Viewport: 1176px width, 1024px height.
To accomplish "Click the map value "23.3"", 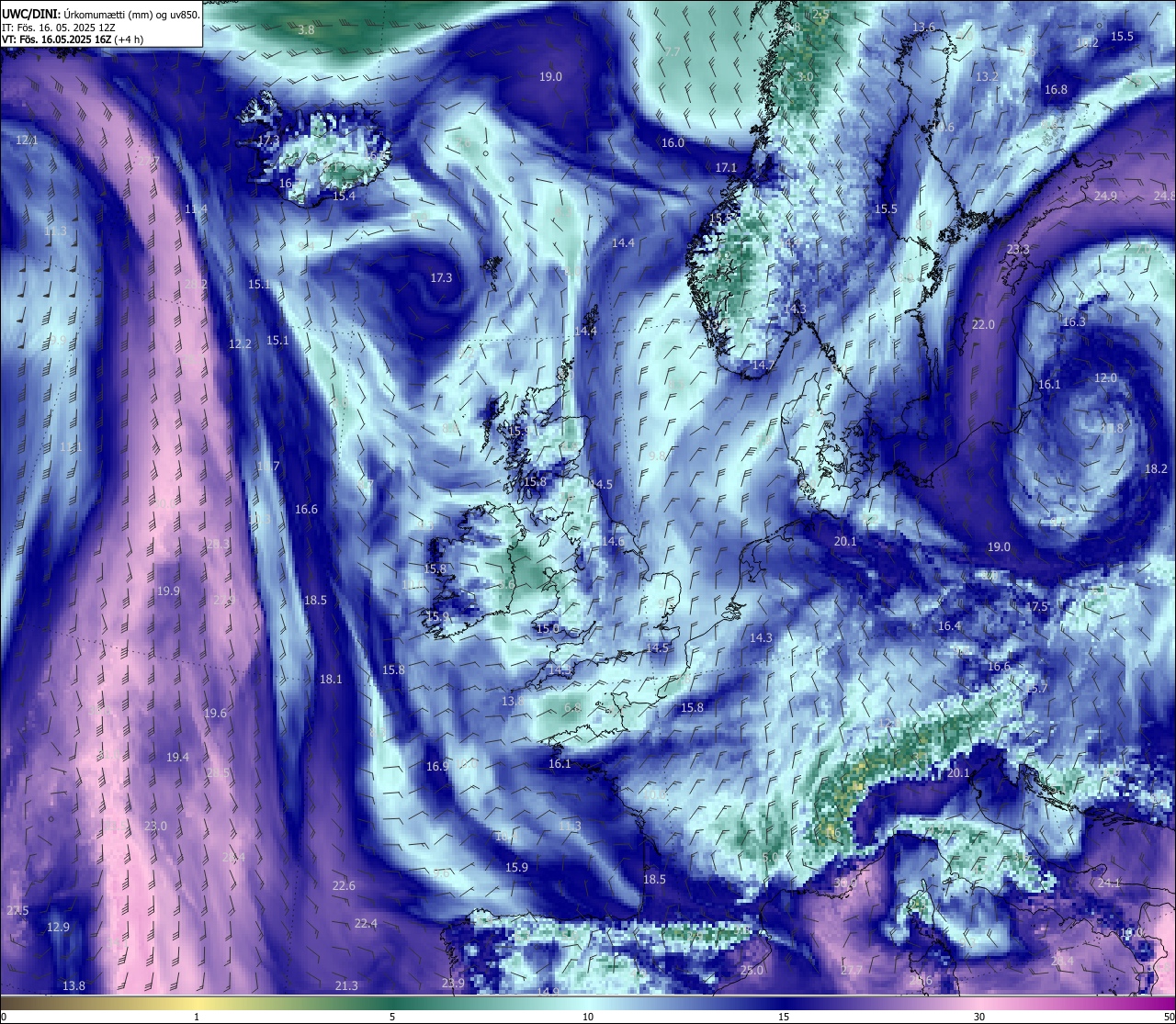I will (1018, 250).
